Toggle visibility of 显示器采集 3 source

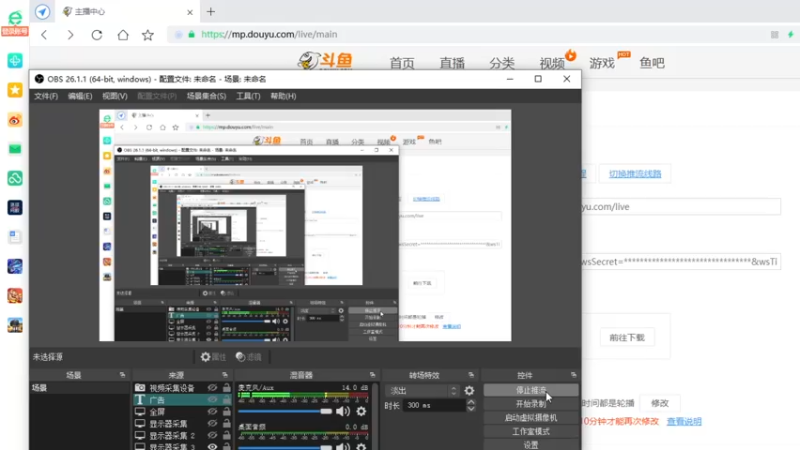212,446
